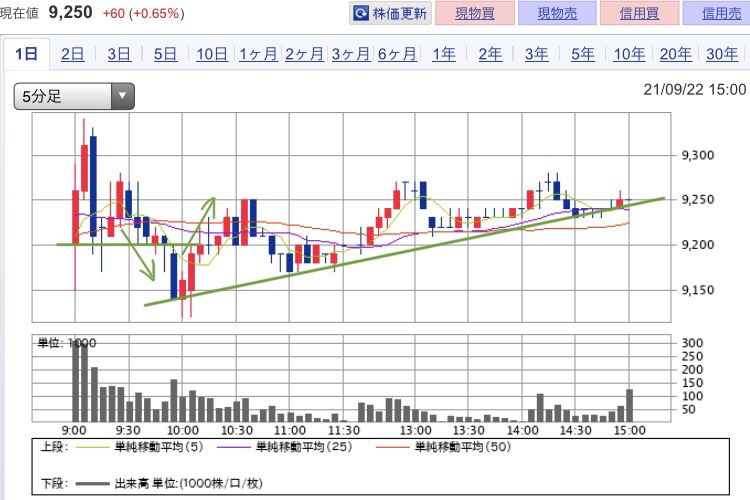Click the 9,150 price axis label
Viewport: 750px width, 500px height.
(697, 290)
